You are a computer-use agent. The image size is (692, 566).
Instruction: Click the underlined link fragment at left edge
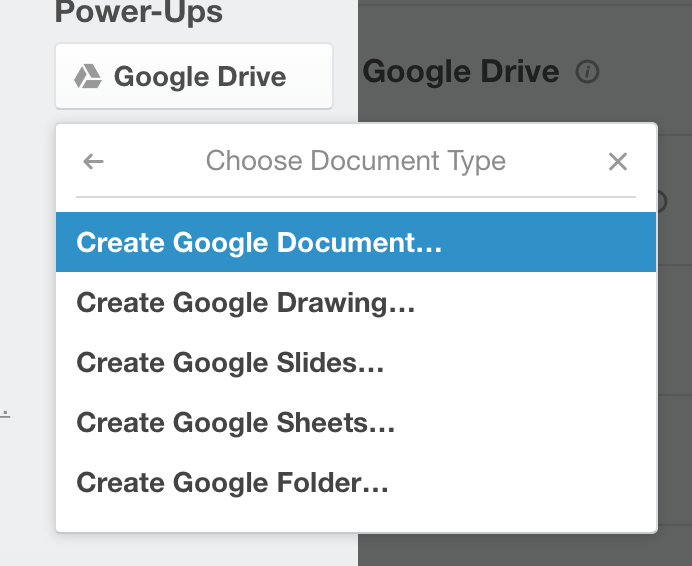pos(5,414)
